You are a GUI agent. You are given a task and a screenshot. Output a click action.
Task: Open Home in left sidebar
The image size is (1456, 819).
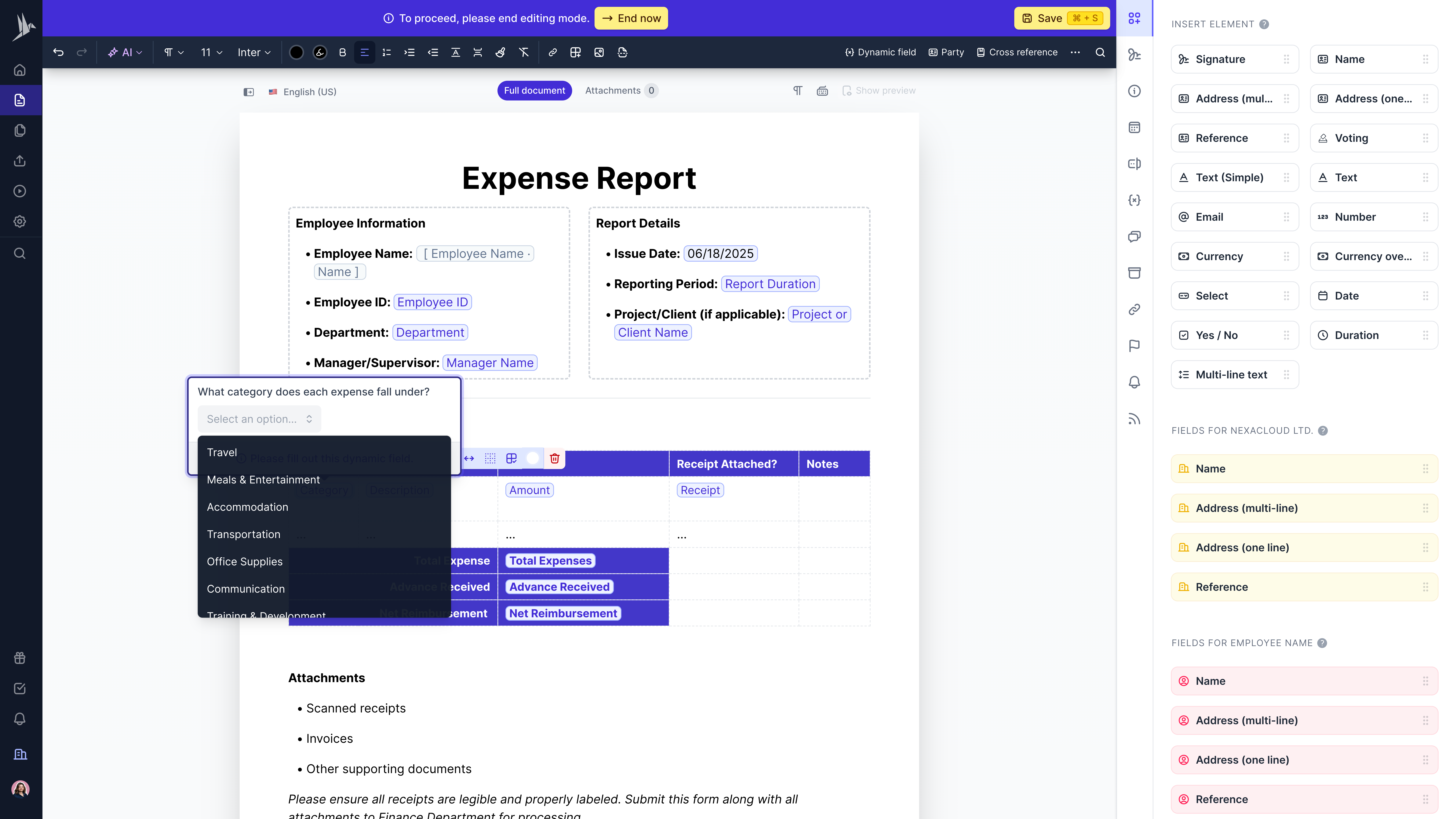point(20,70)
